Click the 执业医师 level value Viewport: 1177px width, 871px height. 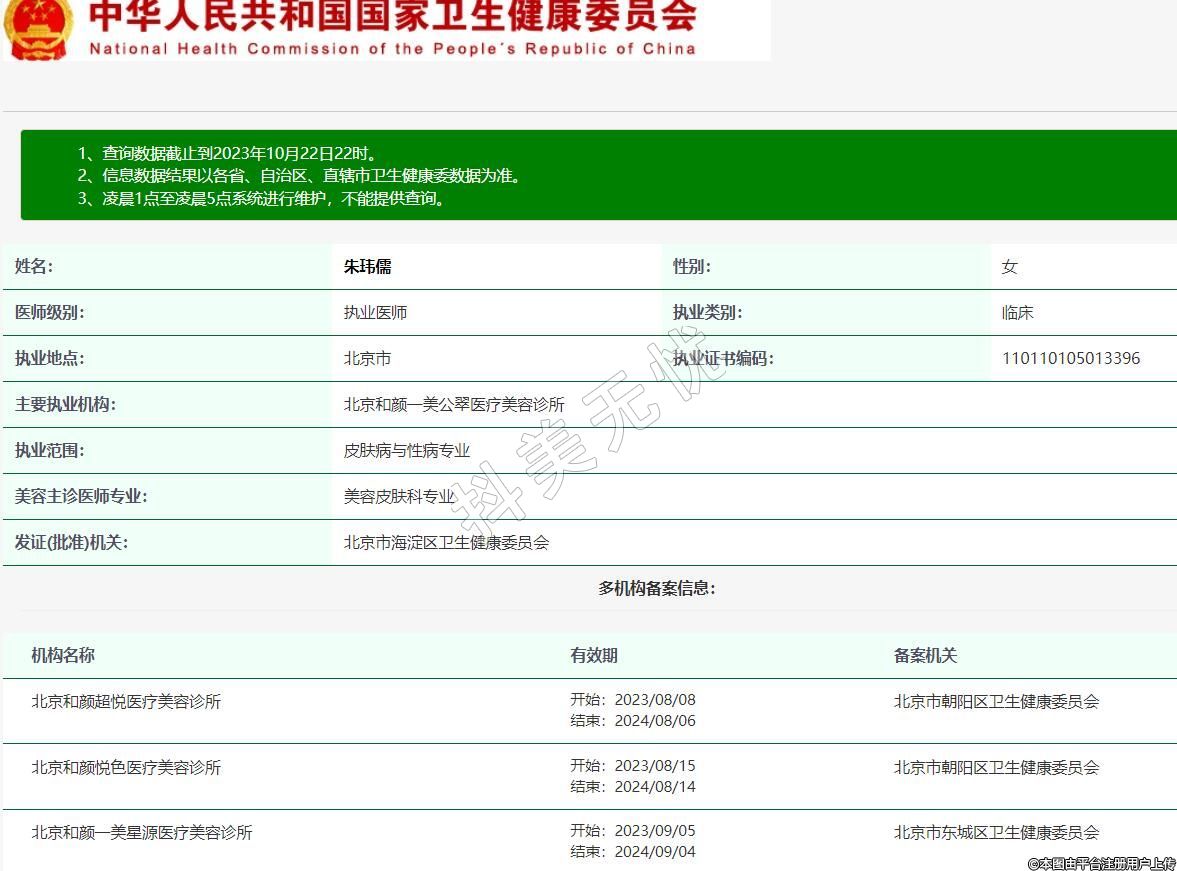tap(375, 313)
